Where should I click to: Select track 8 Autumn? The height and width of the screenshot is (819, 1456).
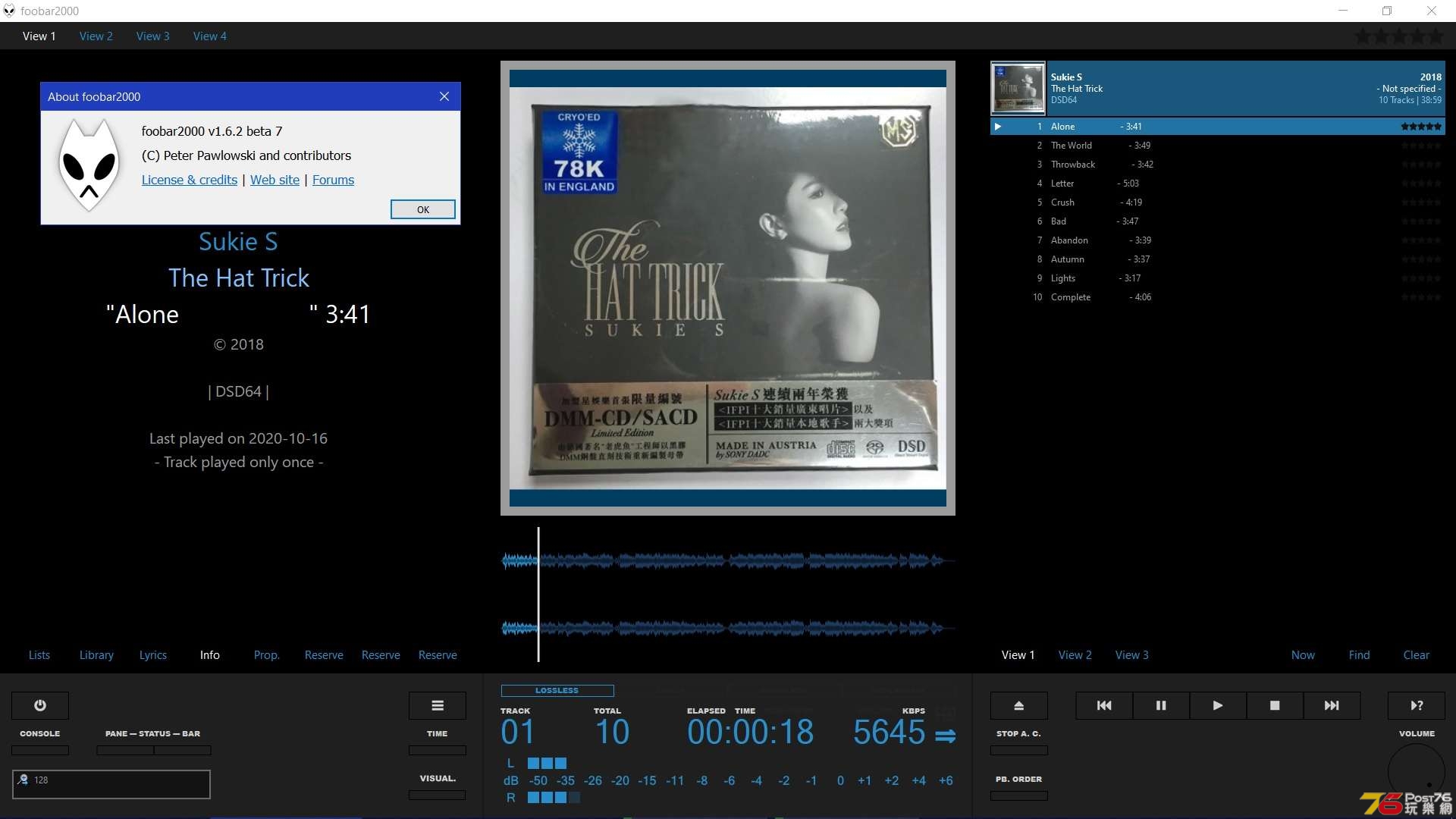click(x=1218, y=259)
